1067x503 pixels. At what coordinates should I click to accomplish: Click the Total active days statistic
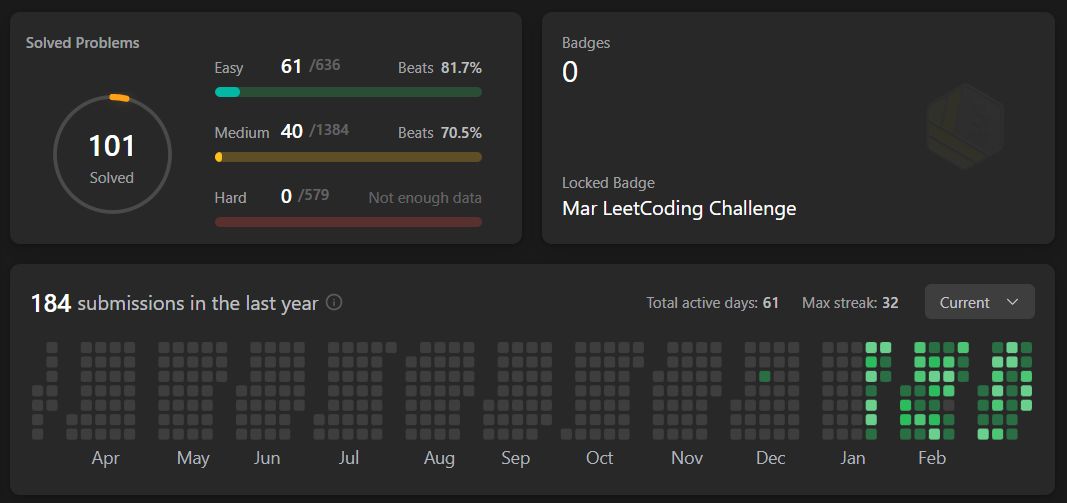click(x=712, y=302)
